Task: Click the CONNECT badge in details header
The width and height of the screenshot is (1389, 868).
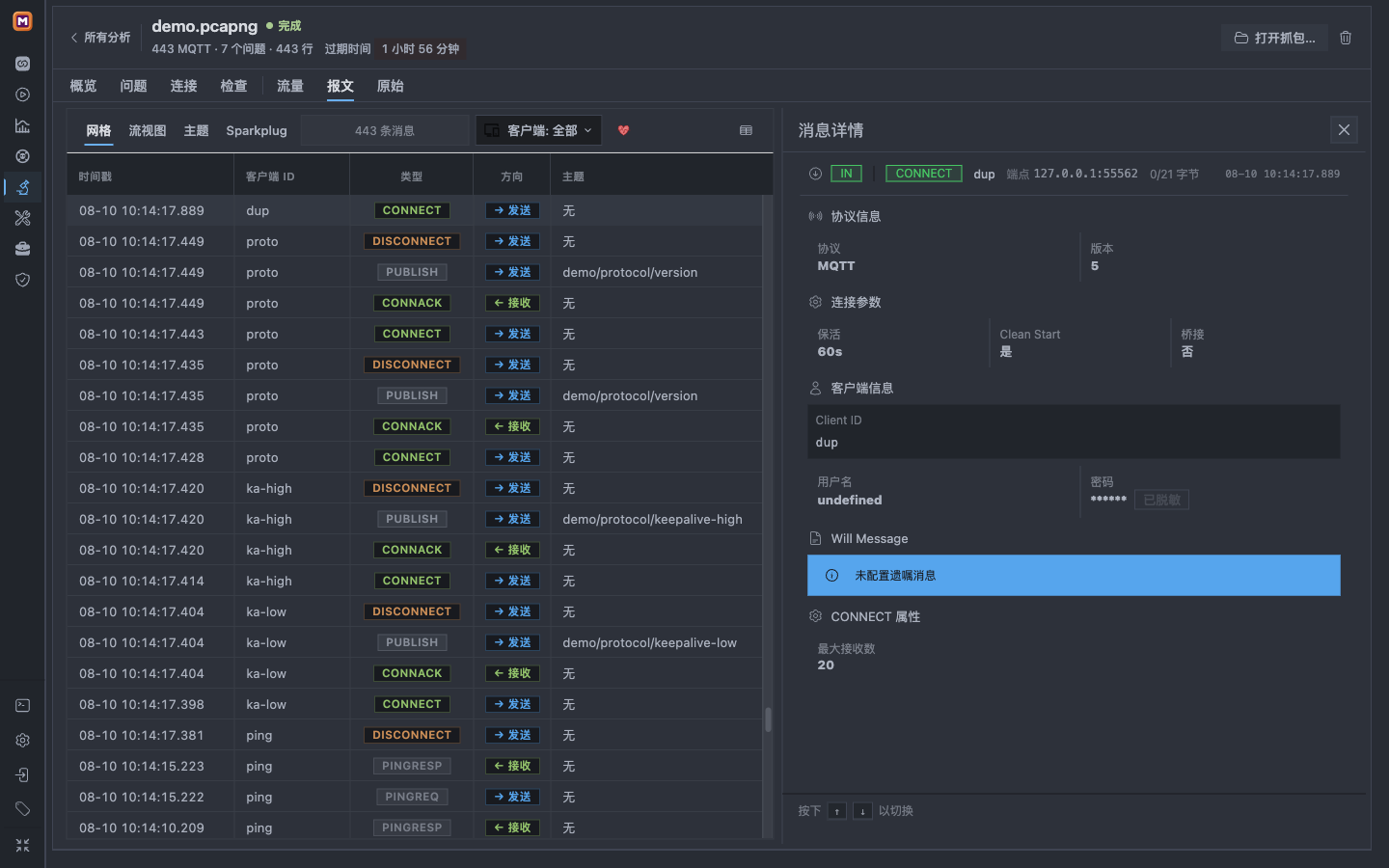Action: (923, 174)
